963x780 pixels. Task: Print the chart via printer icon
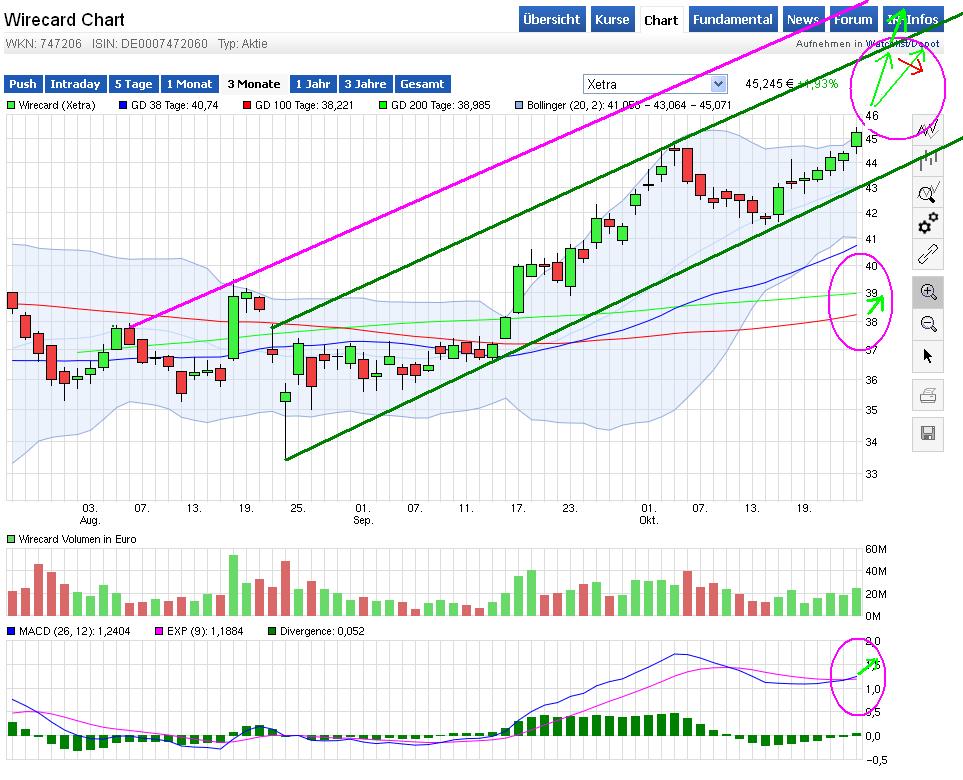pos(927,395)
